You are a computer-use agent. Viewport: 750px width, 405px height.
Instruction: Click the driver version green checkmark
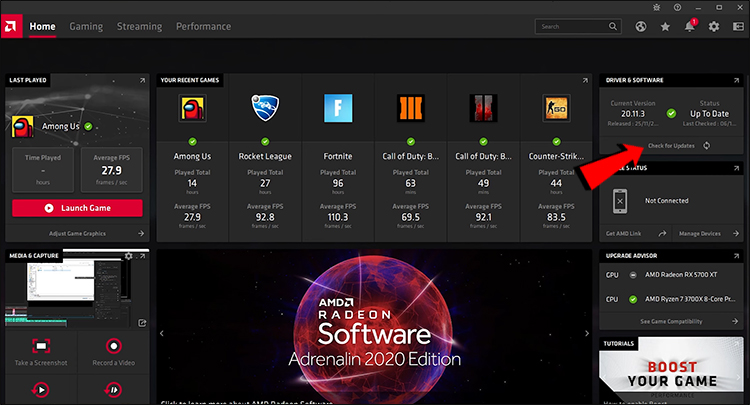point(671,113)
